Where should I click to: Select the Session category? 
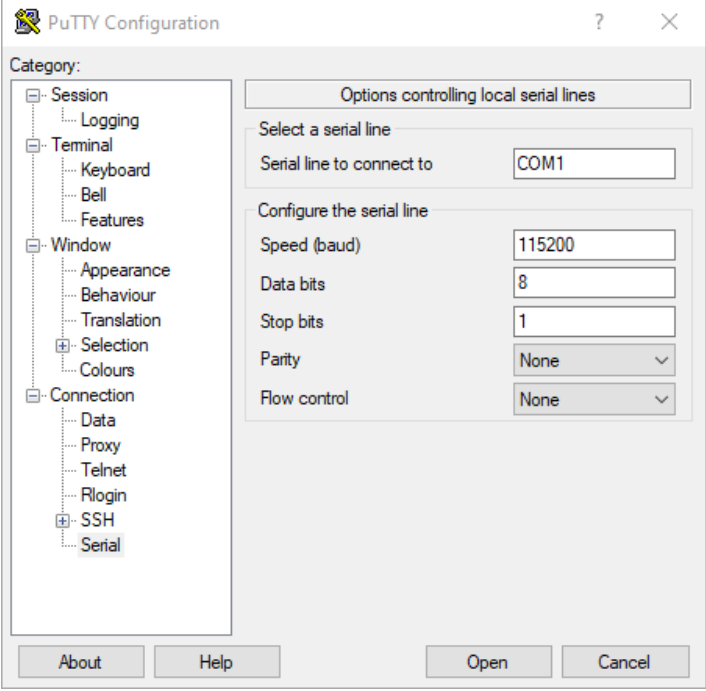[x=79, y=95]
